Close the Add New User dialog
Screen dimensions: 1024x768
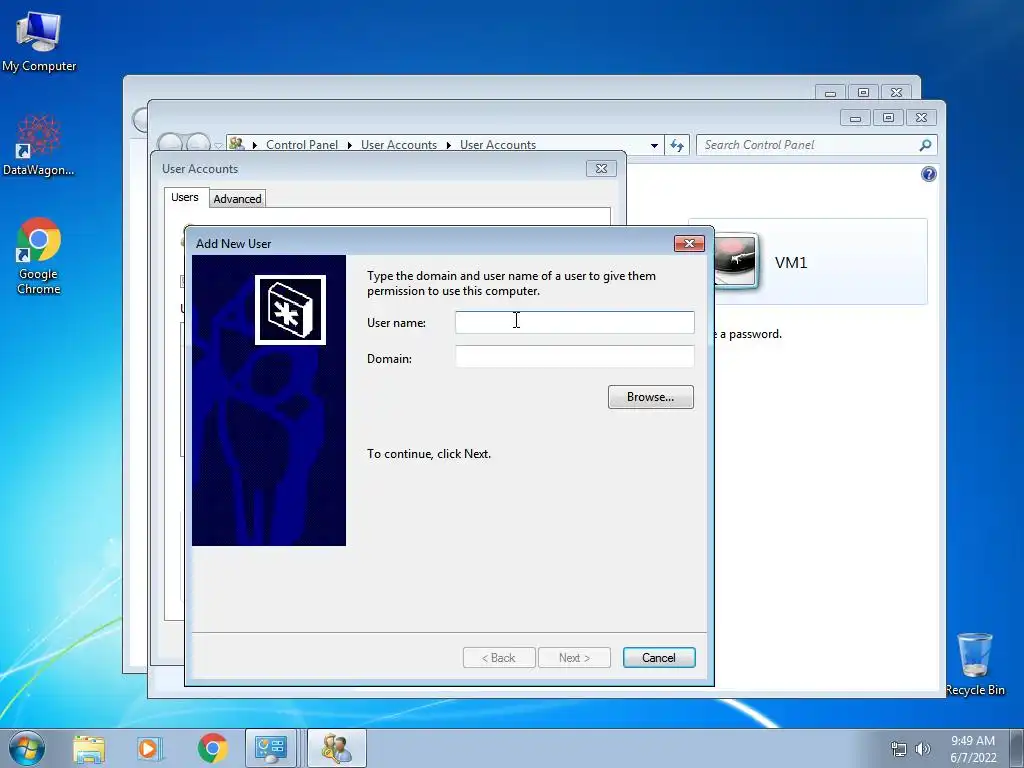pos(689,244)
